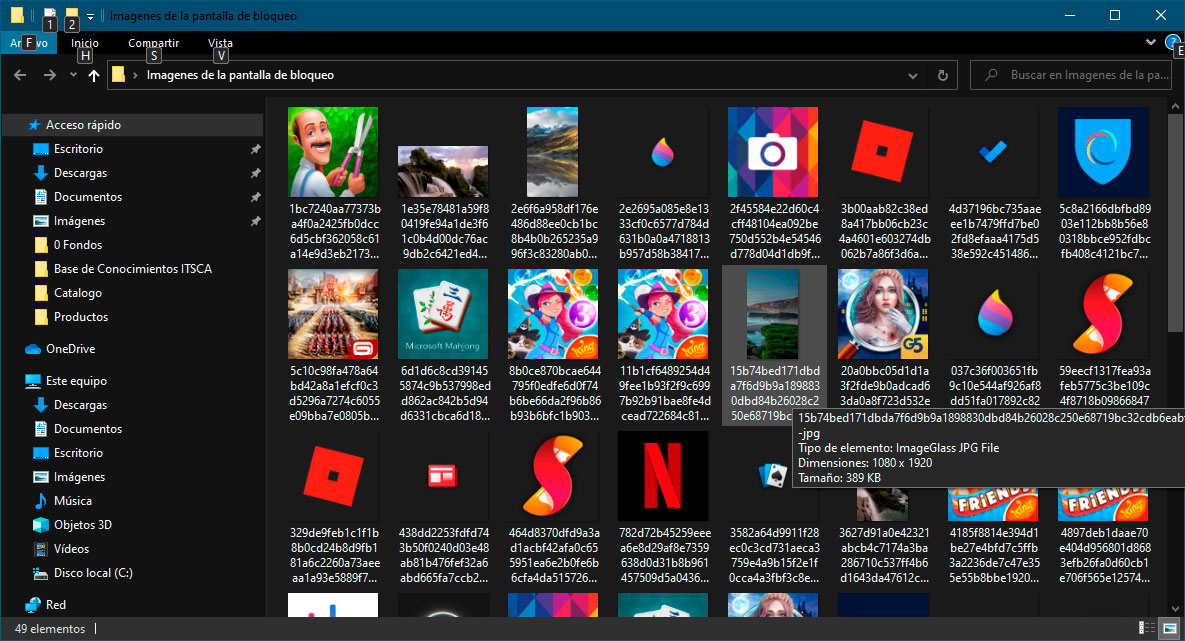Image resolution: width=1185 pixels, height=641 pixels.
Task: Open the Quick Access Toolbar customize dropdown
Action: click(91, 16)
